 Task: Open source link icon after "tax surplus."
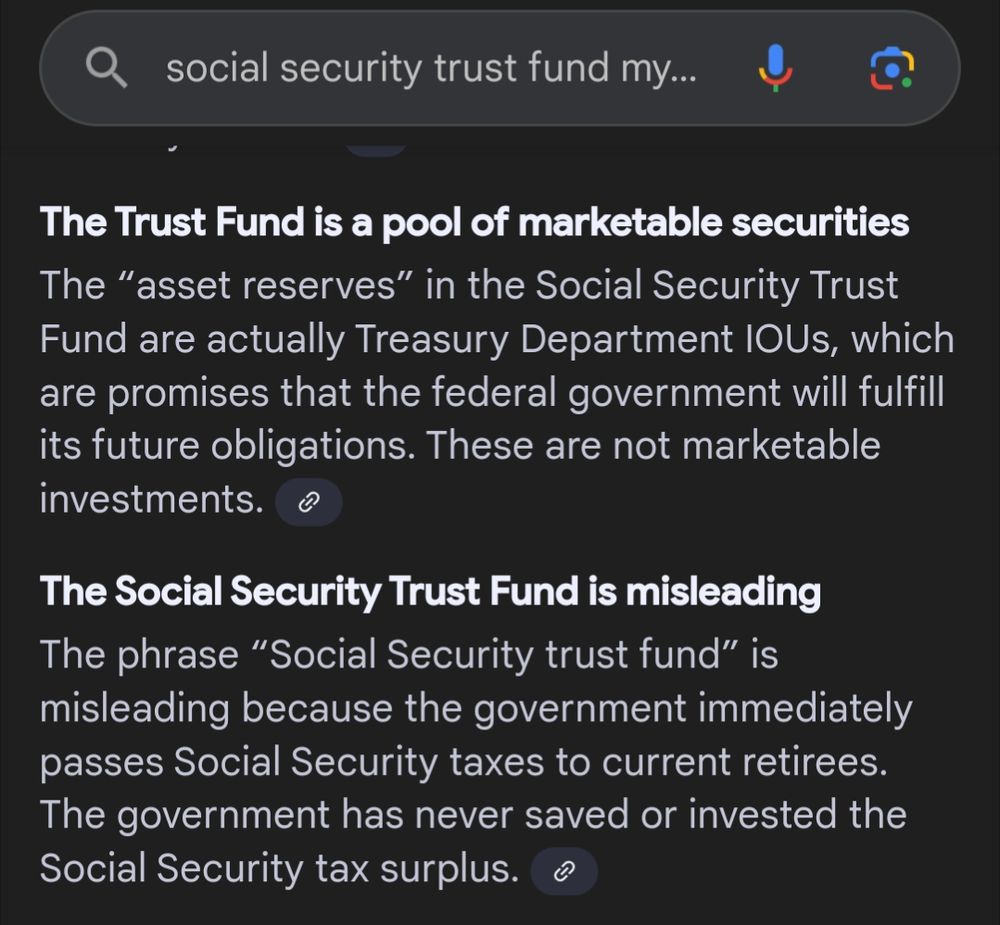[x=564, y=872]
